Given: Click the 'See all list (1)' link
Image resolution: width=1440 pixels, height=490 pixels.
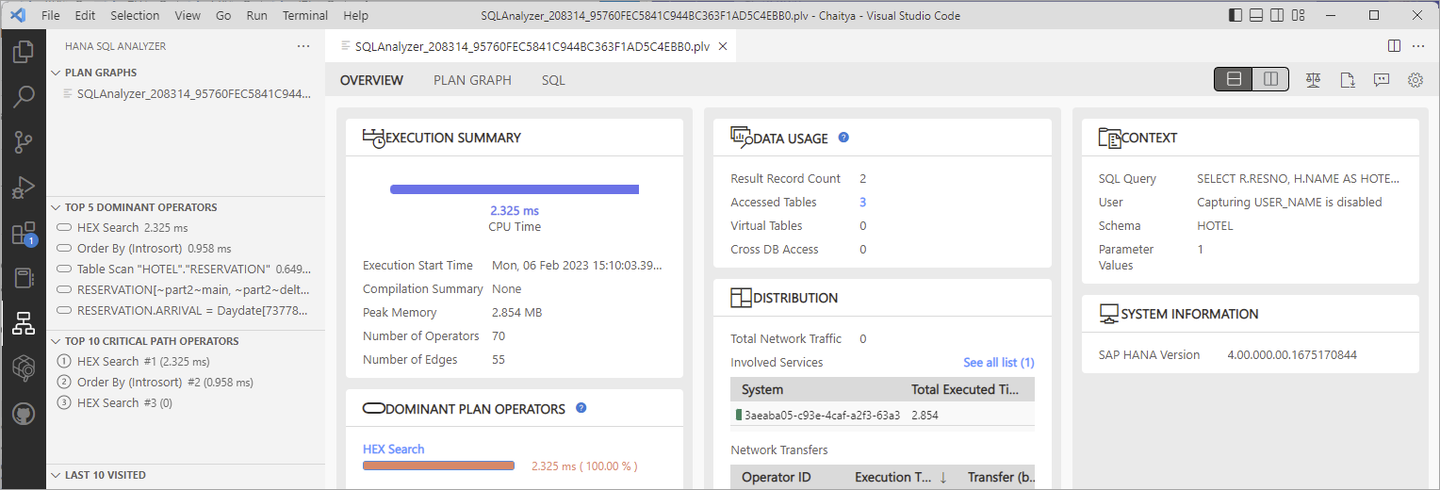Looking at the screenshot, I should (999, 362).
